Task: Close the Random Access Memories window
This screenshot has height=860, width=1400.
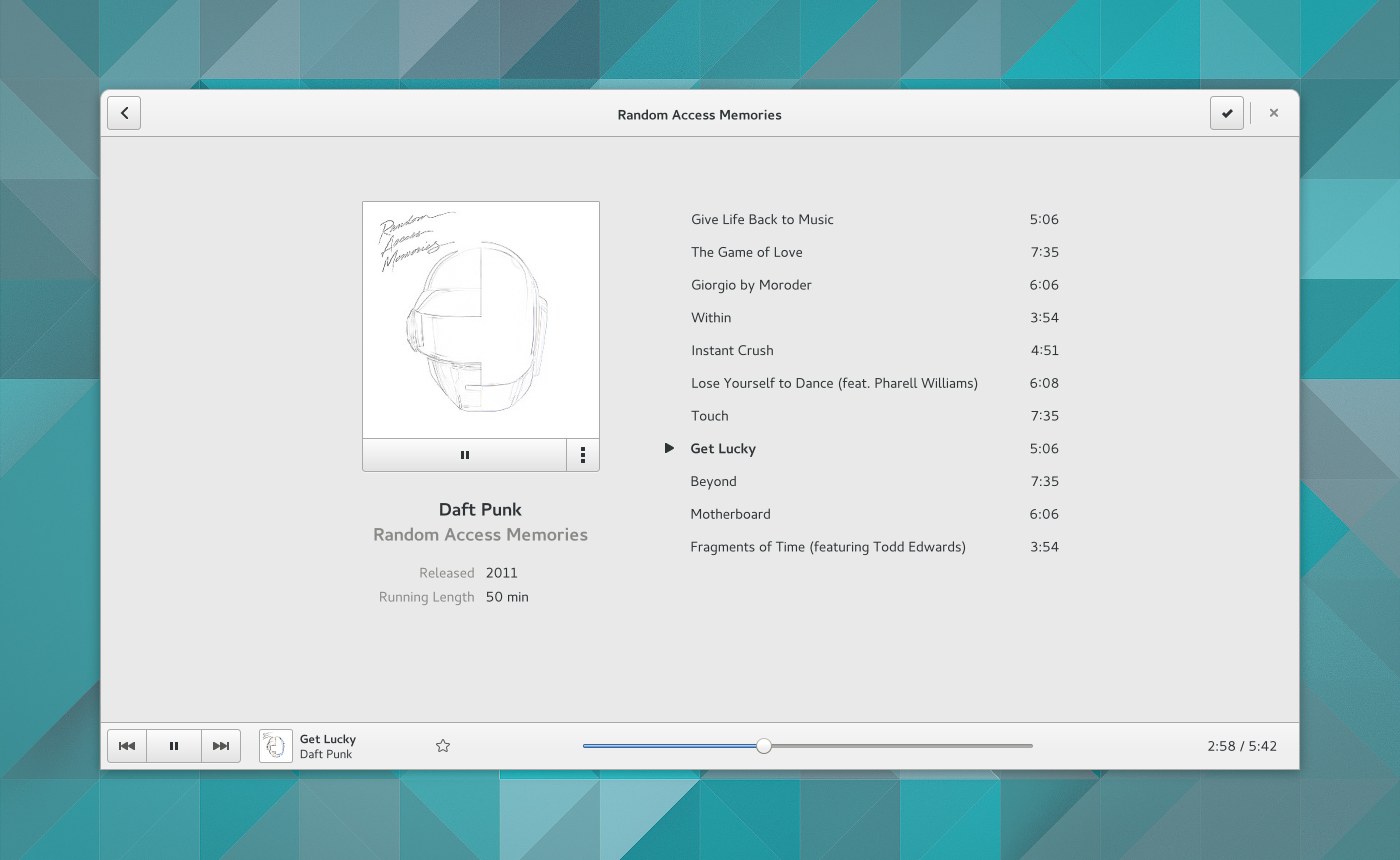Action: pyautogui.click(x=1273, y=113)
